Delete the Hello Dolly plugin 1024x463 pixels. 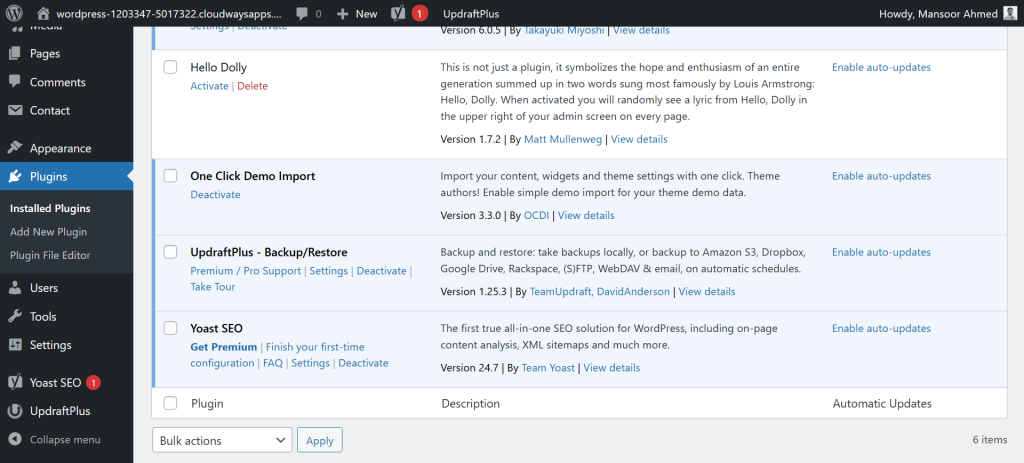tap(252, 86)
